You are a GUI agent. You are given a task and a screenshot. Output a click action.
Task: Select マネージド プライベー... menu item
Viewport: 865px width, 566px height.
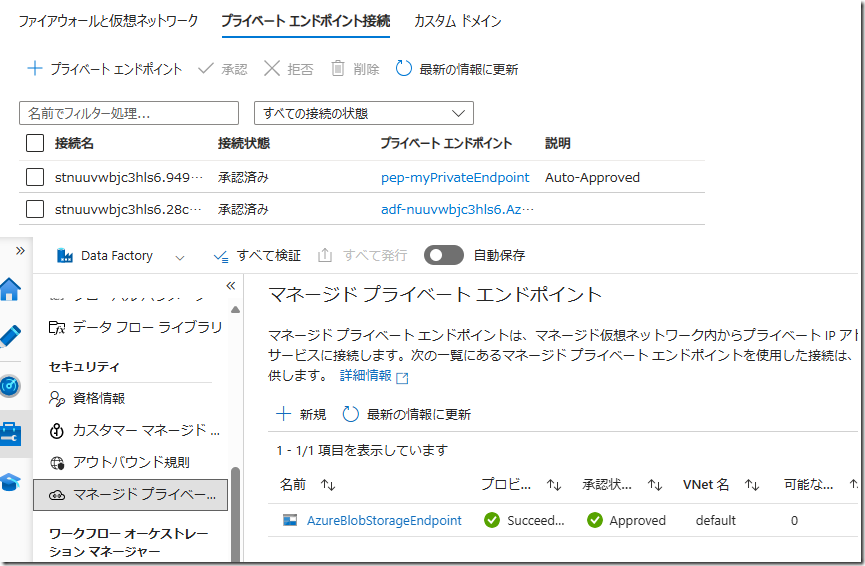click(x=131, y=495)
